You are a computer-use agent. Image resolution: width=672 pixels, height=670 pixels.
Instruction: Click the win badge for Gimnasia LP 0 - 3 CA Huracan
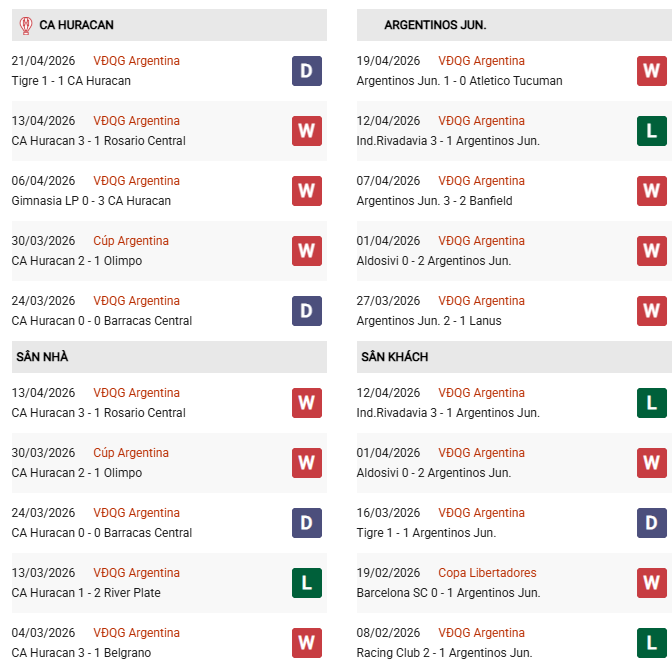click(x=306, y=191)
